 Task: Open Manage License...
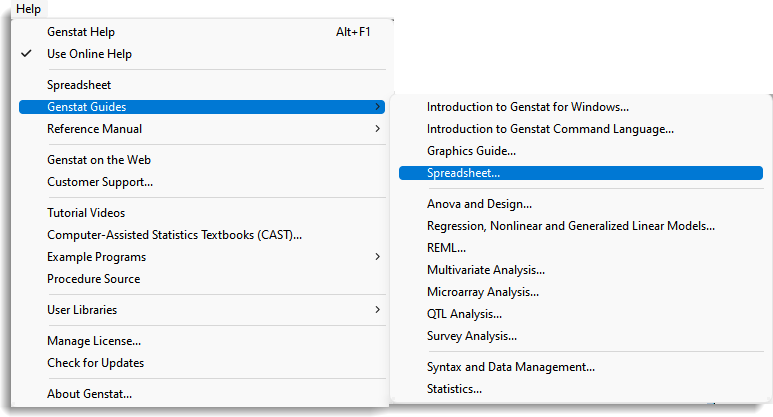pos(202,341)
